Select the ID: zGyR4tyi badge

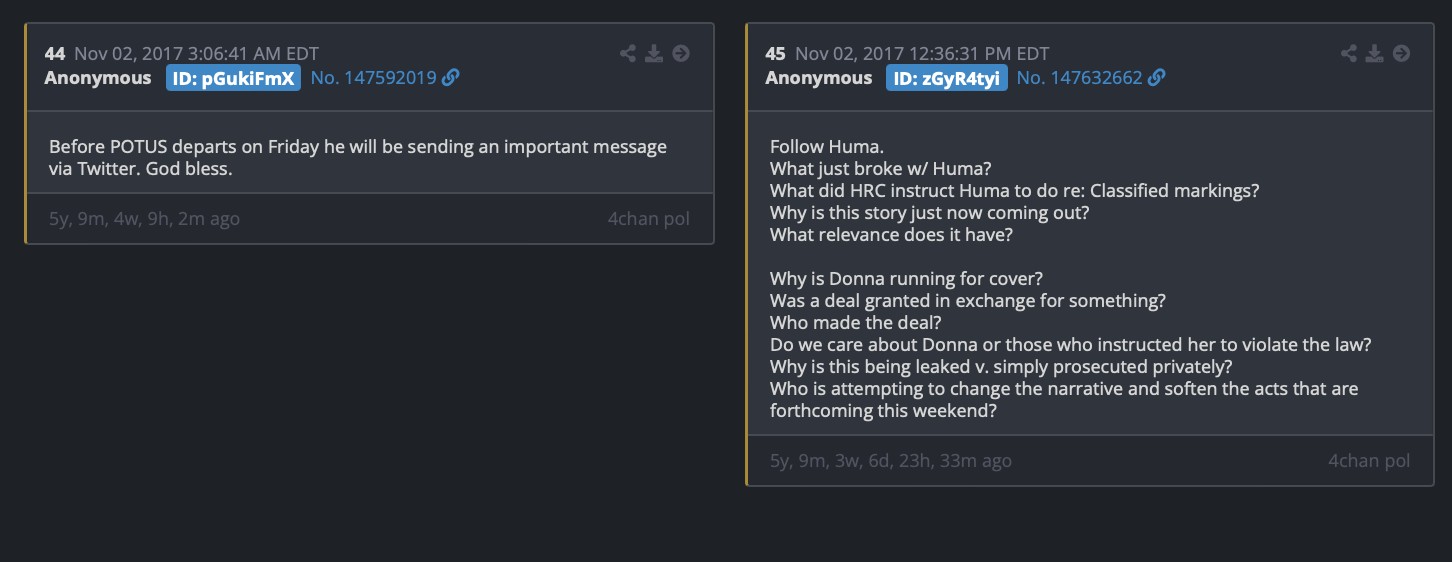[947, 78]
